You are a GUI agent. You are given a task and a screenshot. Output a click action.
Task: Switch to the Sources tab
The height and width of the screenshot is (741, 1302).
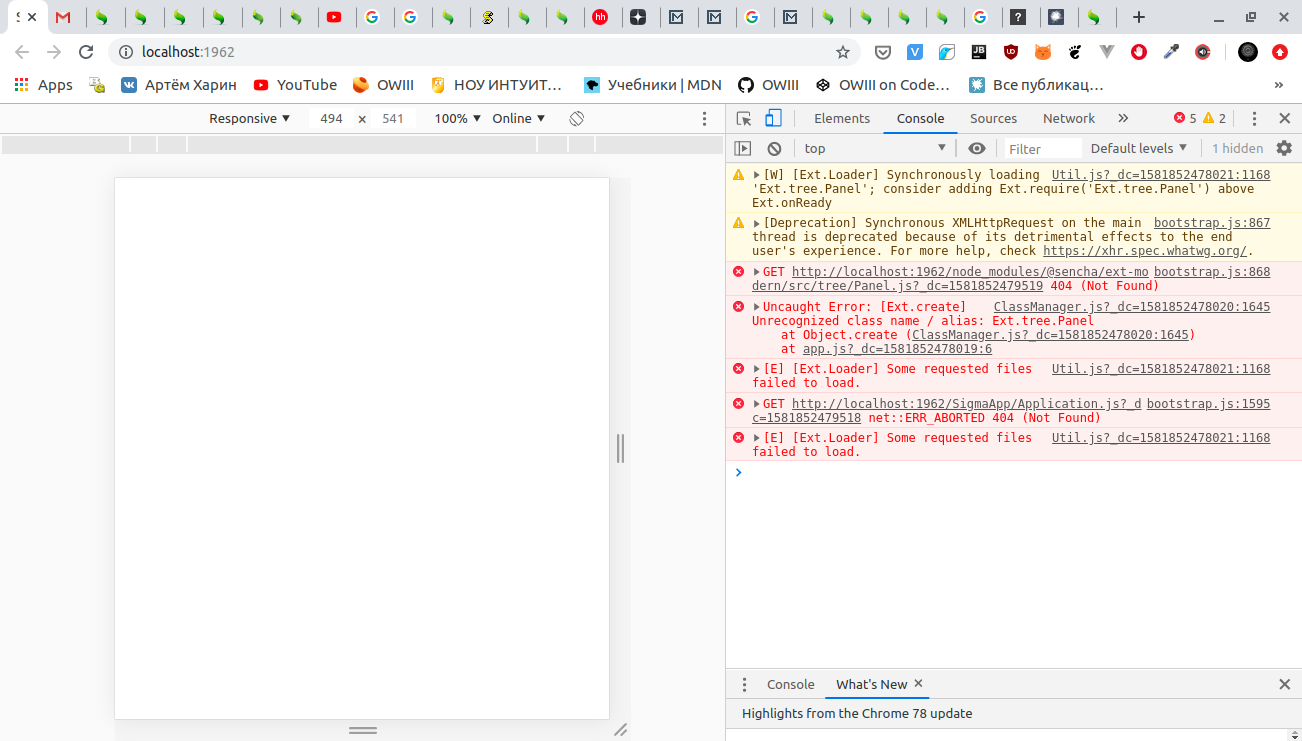click(x=993, y=118)
